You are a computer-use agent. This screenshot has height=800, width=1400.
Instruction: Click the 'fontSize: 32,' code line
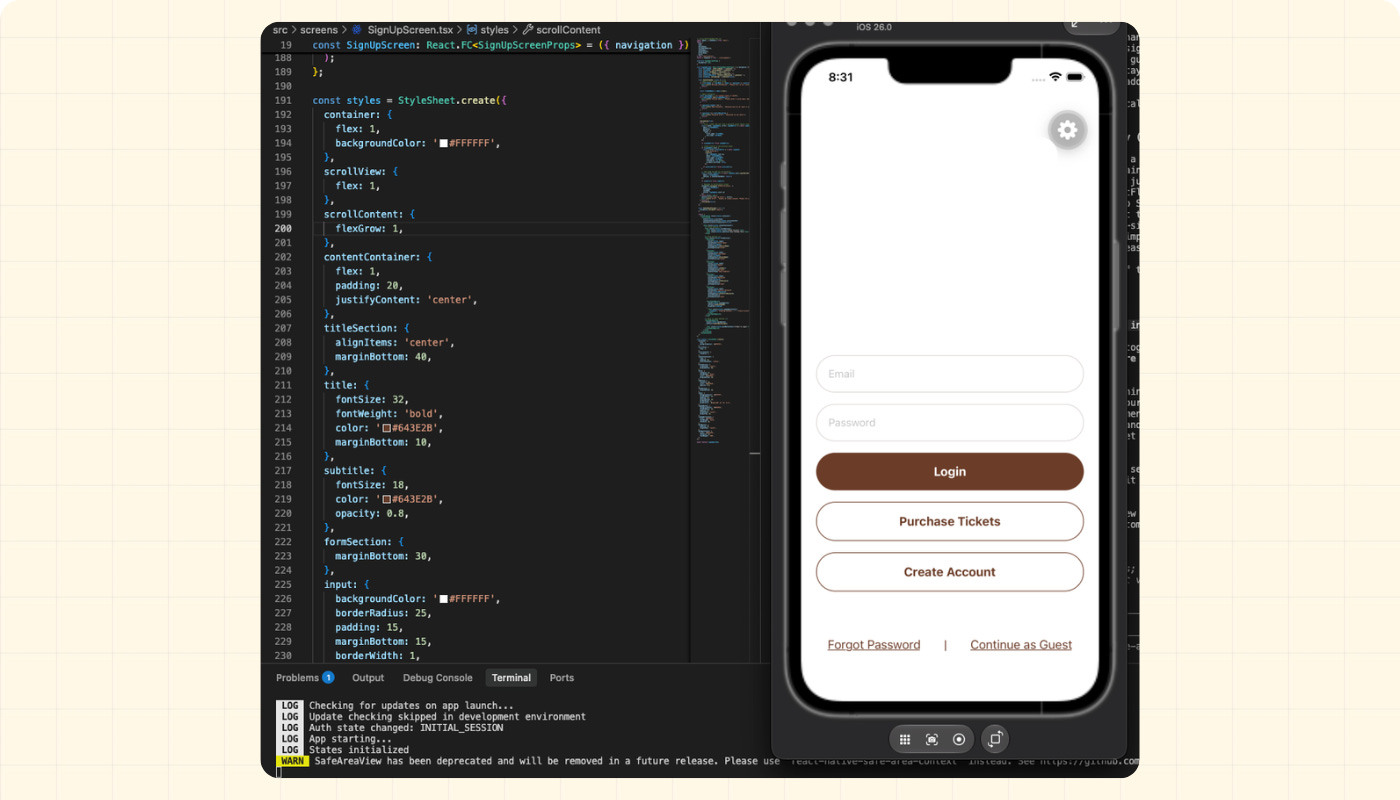[372, 400]
